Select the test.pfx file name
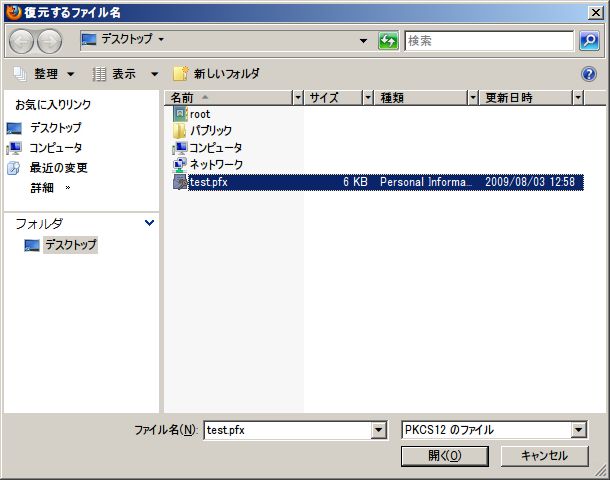Screen dimensions: 610x480 [x=208, y=182]
